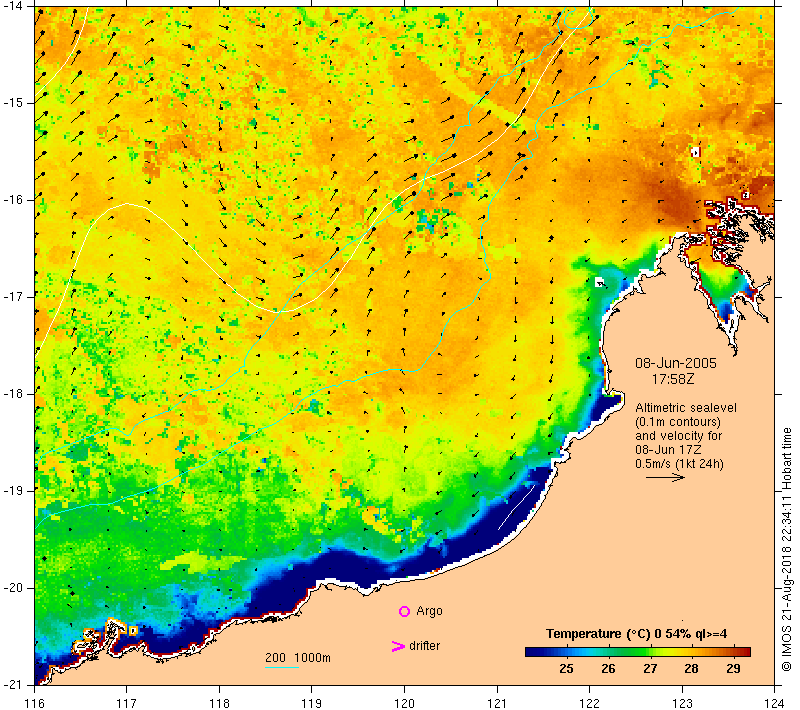
Task: Click the '08-Jun 17Z' caption line
Action: coord(668,449)
